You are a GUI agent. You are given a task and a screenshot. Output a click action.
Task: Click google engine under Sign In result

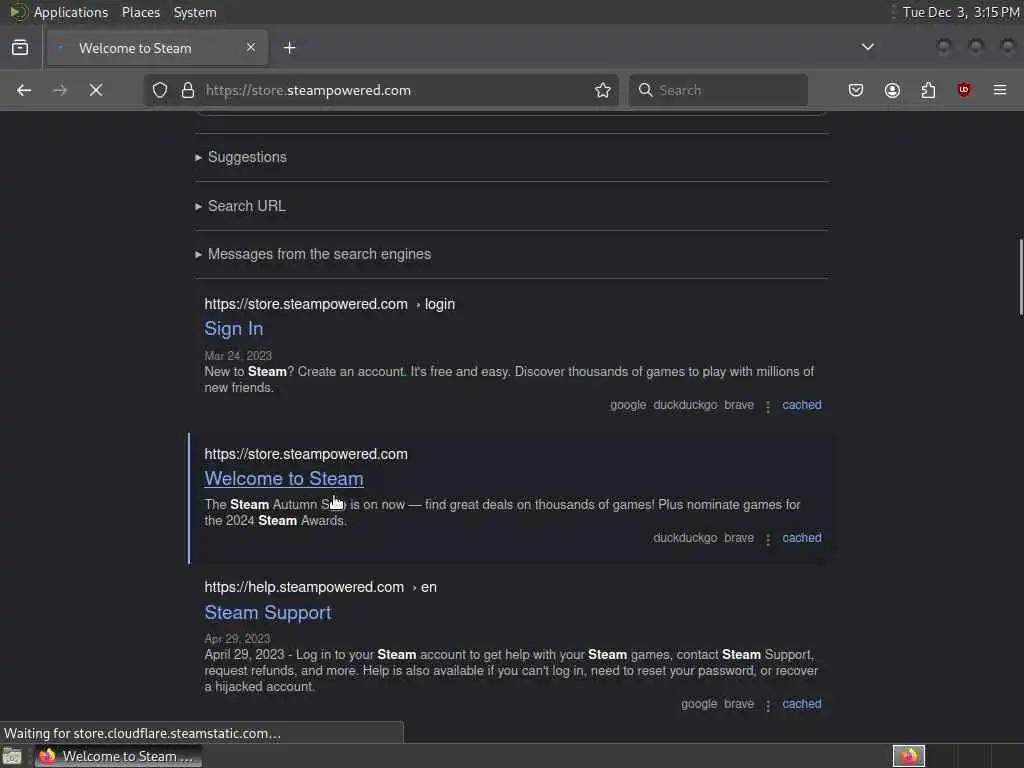tap(628, 405)
